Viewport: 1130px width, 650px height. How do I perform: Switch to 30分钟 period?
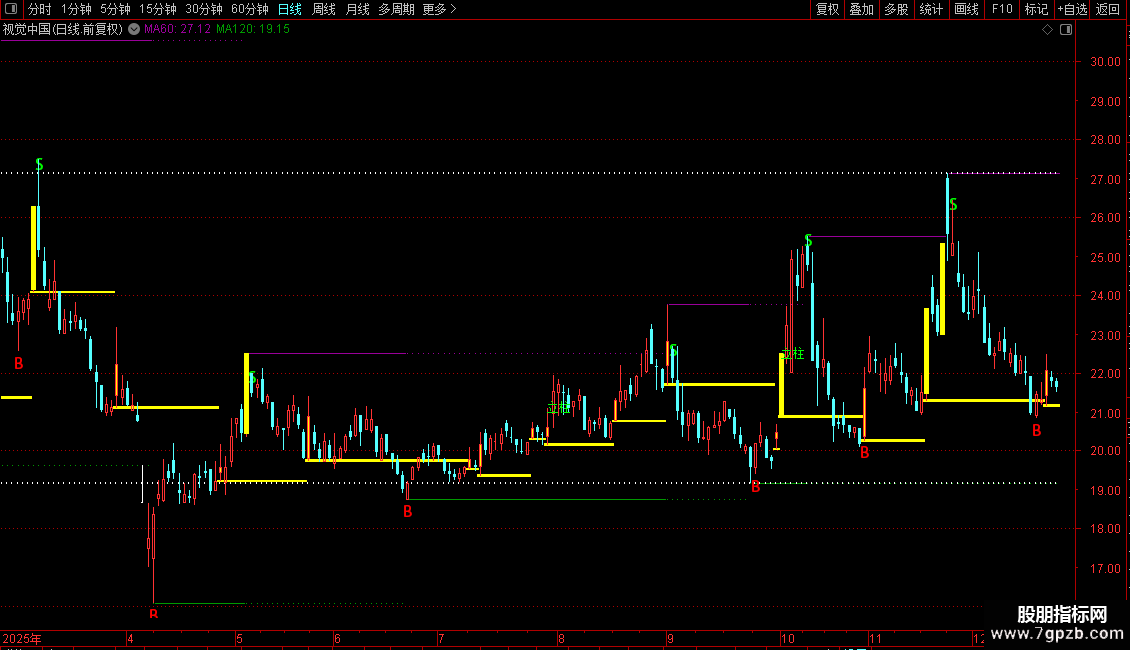point(203,9)
